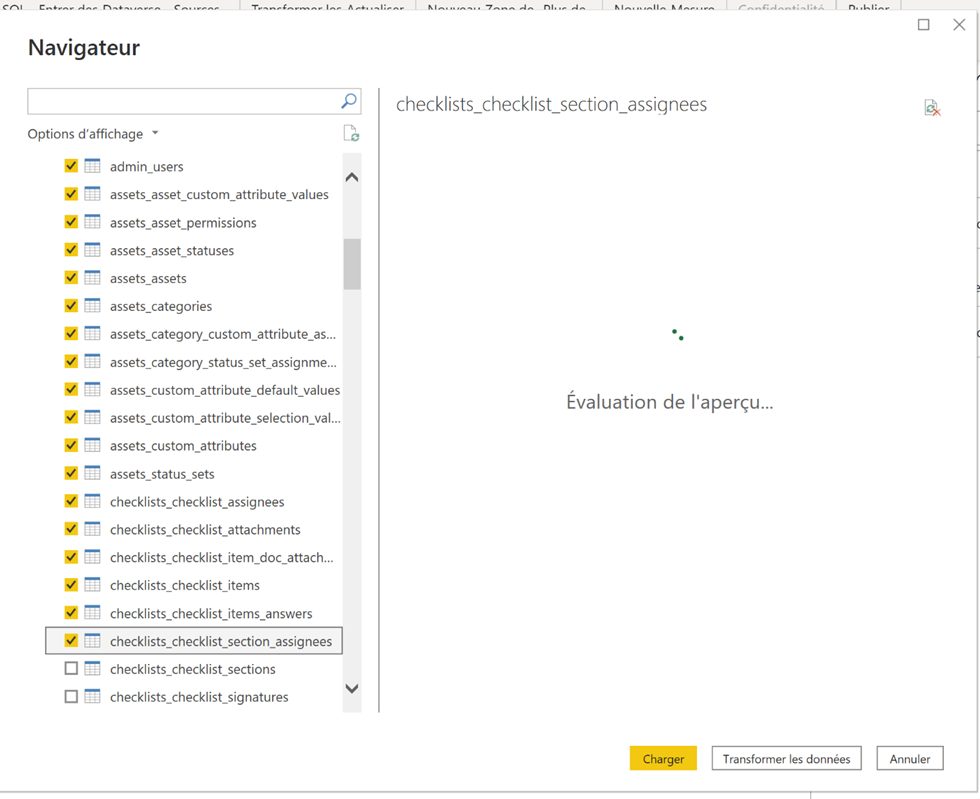Click the table icon beside checklists_checklist_signatures
Image resolution: width=980 pixels, height=799 pixels.
pyautogui.click(x=92, y=696)
